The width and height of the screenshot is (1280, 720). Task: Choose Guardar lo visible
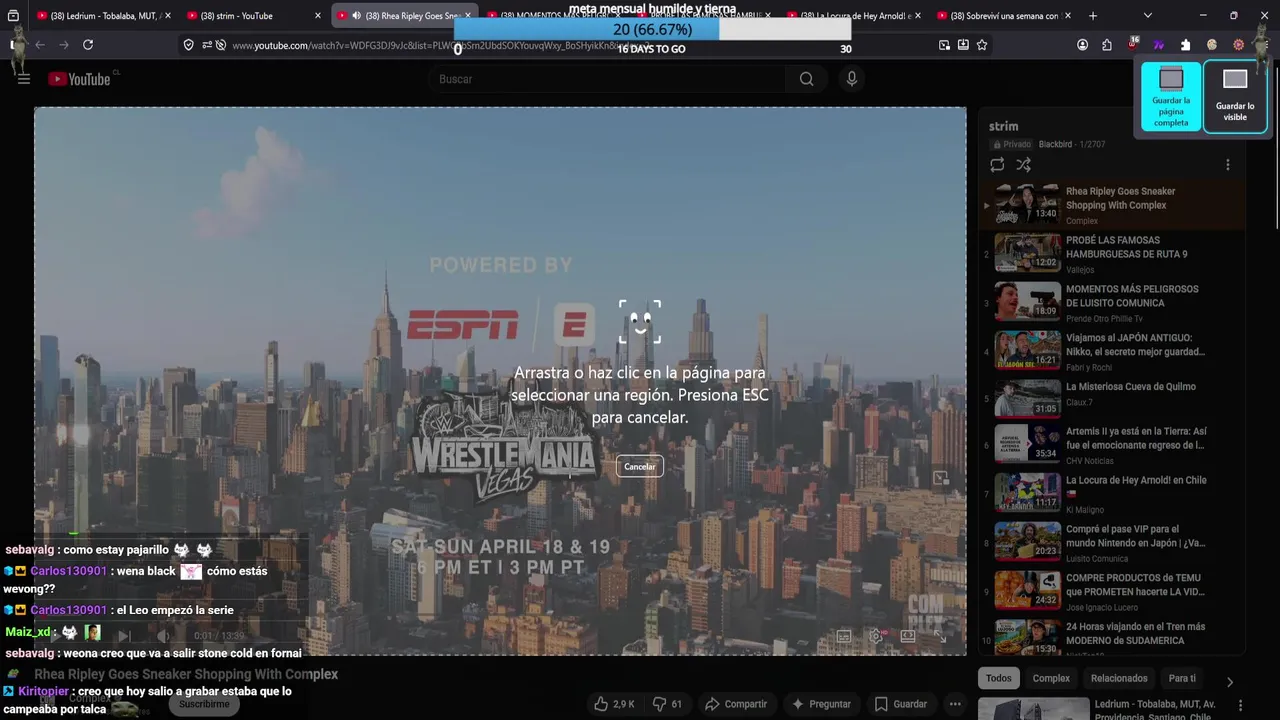1235,96
